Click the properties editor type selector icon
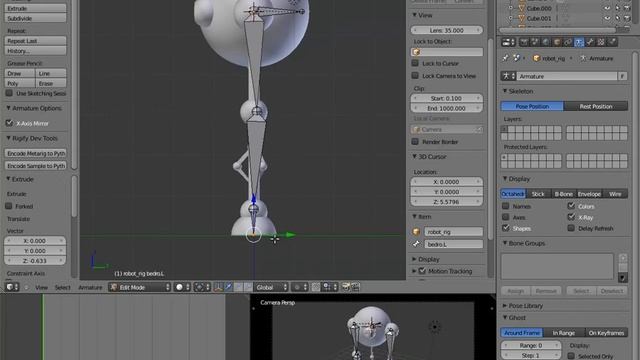The width and height of the screenshot is (640, 360). (x=508, y=42)
